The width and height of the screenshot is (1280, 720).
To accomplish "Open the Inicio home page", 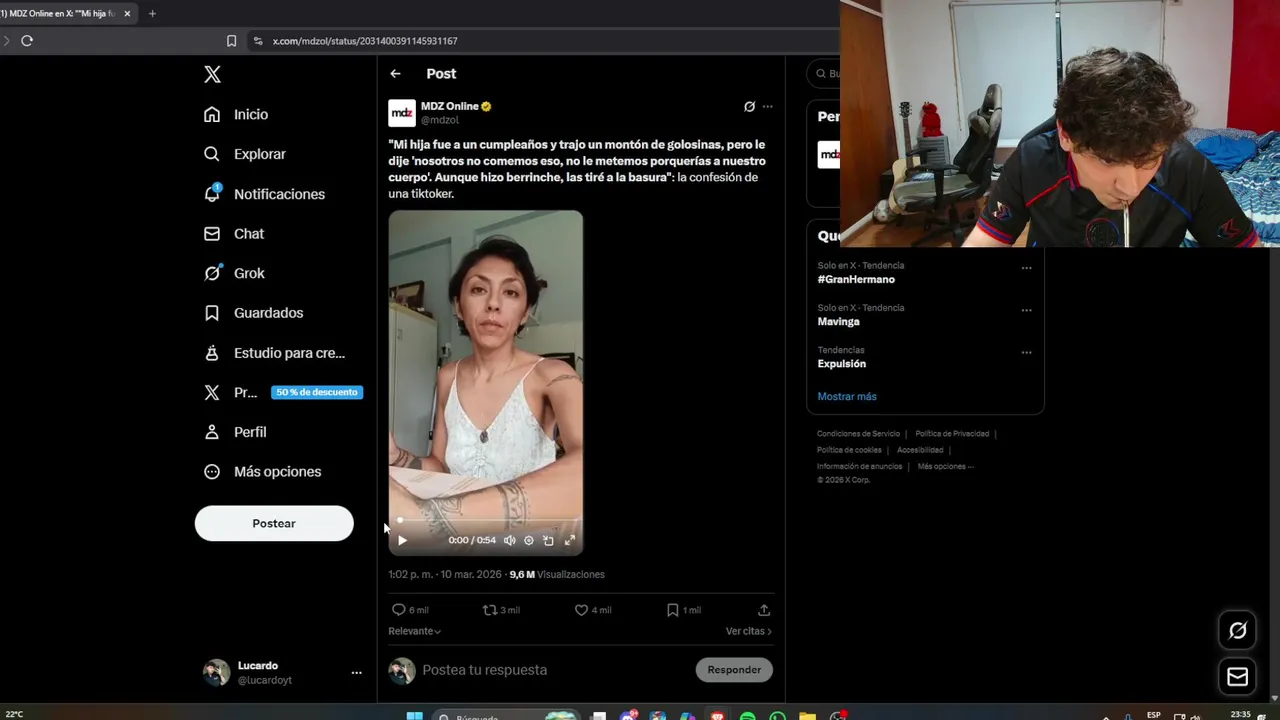I will point(236,114).
